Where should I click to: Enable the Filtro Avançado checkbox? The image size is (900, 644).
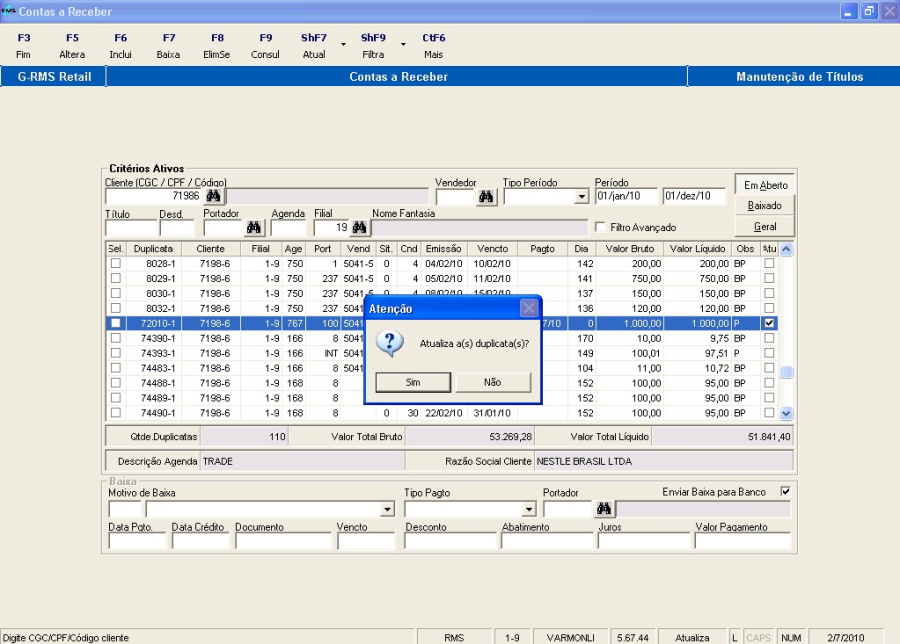[x=600, y=228]
